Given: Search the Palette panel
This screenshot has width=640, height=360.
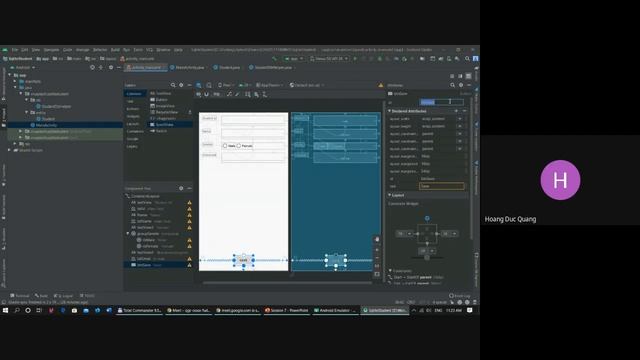Looking at the screenshot, I should coord(173,85).
